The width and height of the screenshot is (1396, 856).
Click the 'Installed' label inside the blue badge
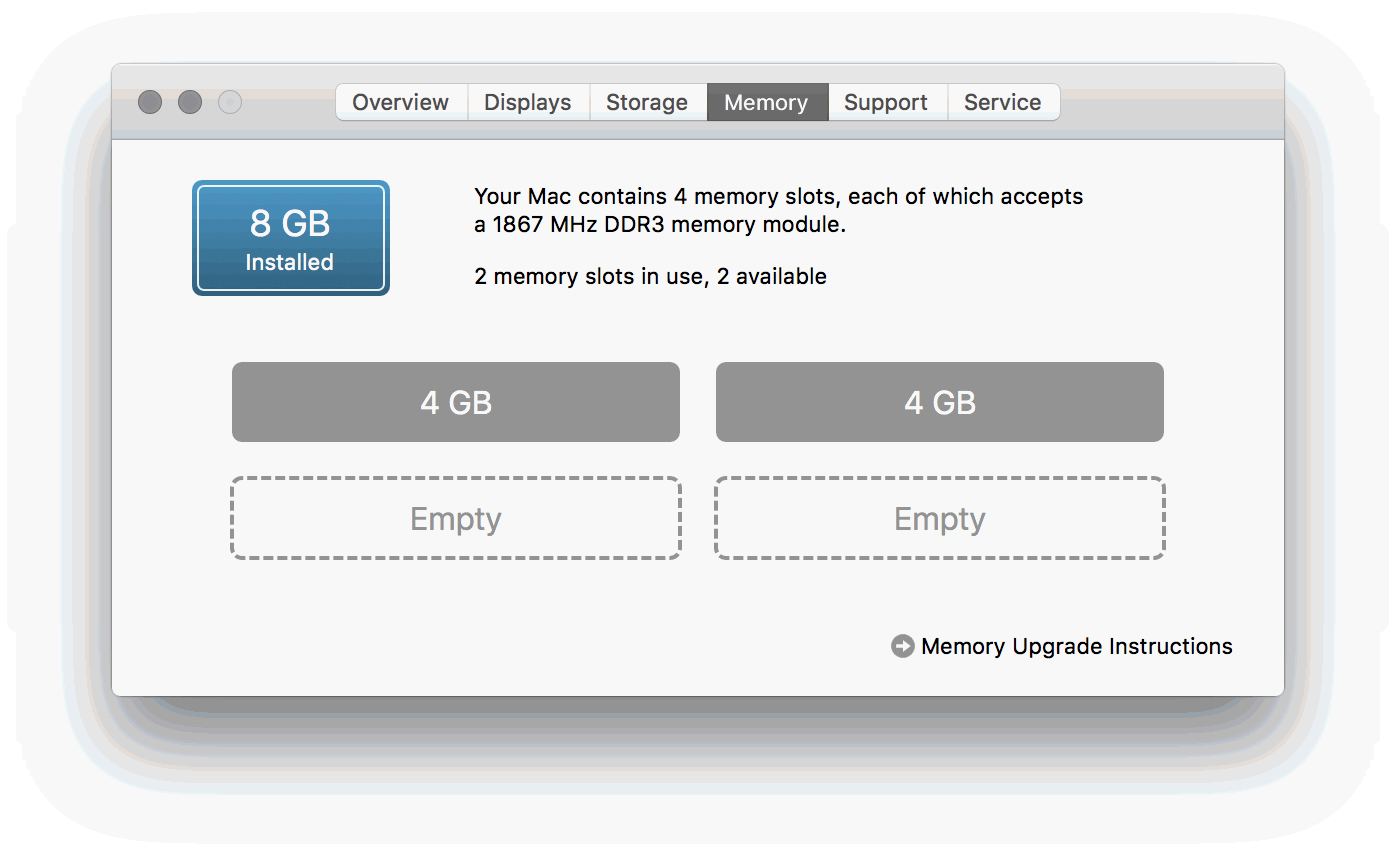click(x=290, y=262)
